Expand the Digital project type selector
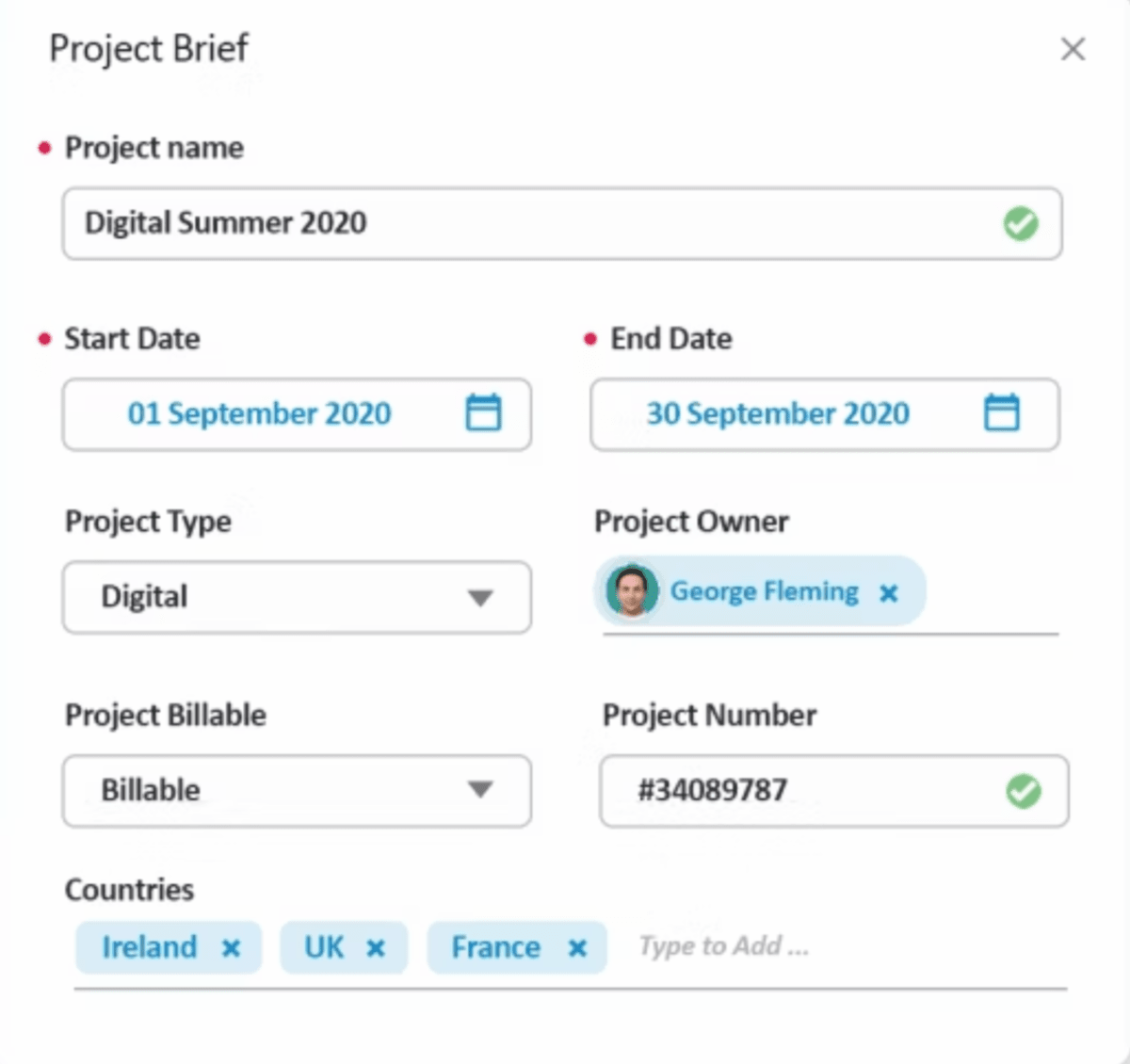The height and width of the screenshot is (1064, 1130). [x=482, y=597]
